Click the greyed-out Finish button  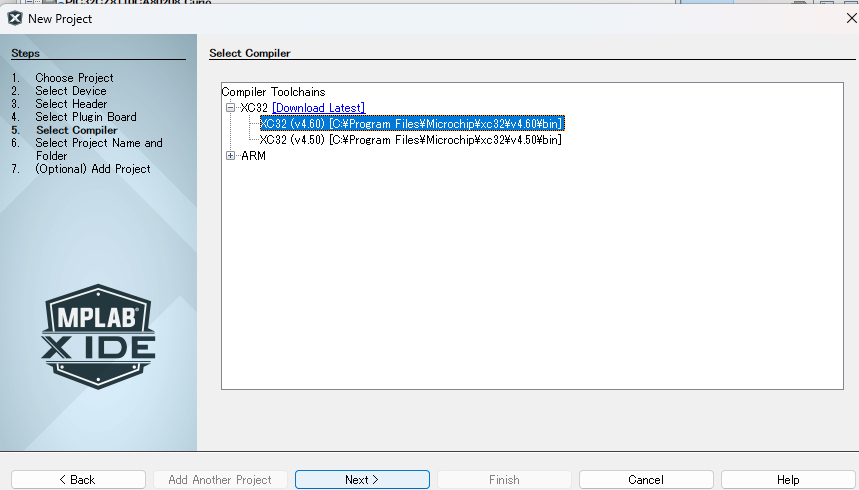[504, 480]
